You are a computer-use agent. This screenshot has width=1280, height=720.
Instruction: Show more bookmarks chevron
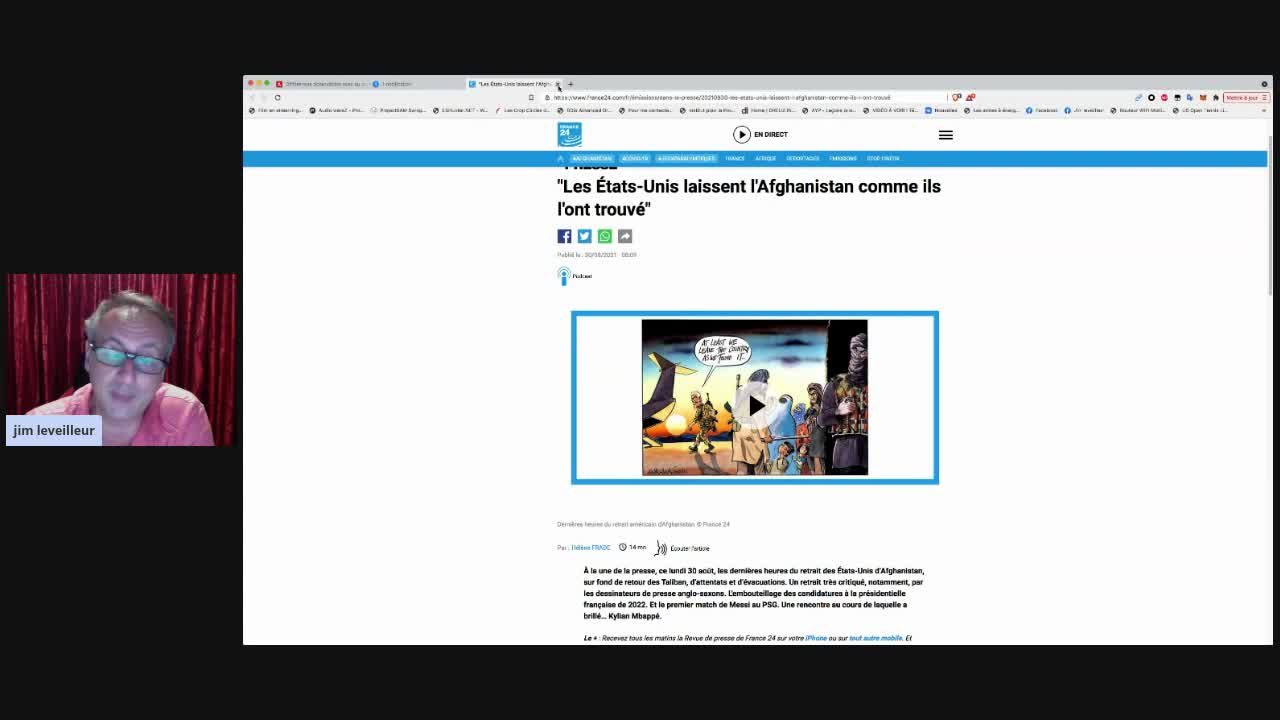tap(1263, 110)
